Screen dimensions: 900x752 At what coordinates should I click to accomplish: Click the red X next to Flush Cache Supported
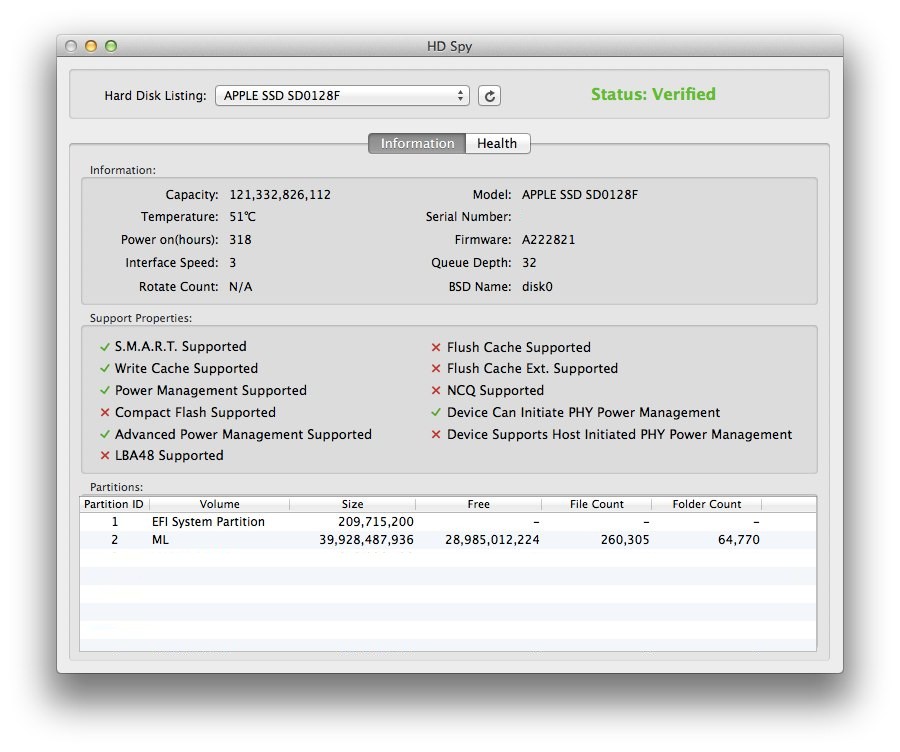tap(436, 347)
